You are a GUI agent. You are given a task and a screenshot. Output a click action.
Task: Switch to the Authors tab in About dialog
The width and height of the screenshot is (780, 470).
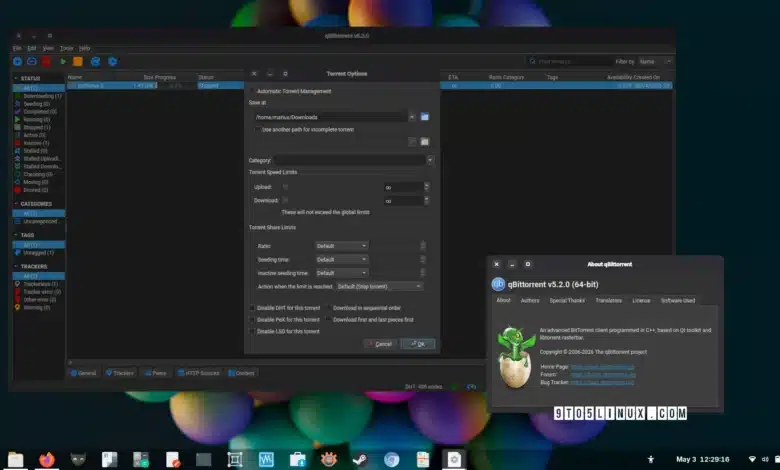(530, 300)
